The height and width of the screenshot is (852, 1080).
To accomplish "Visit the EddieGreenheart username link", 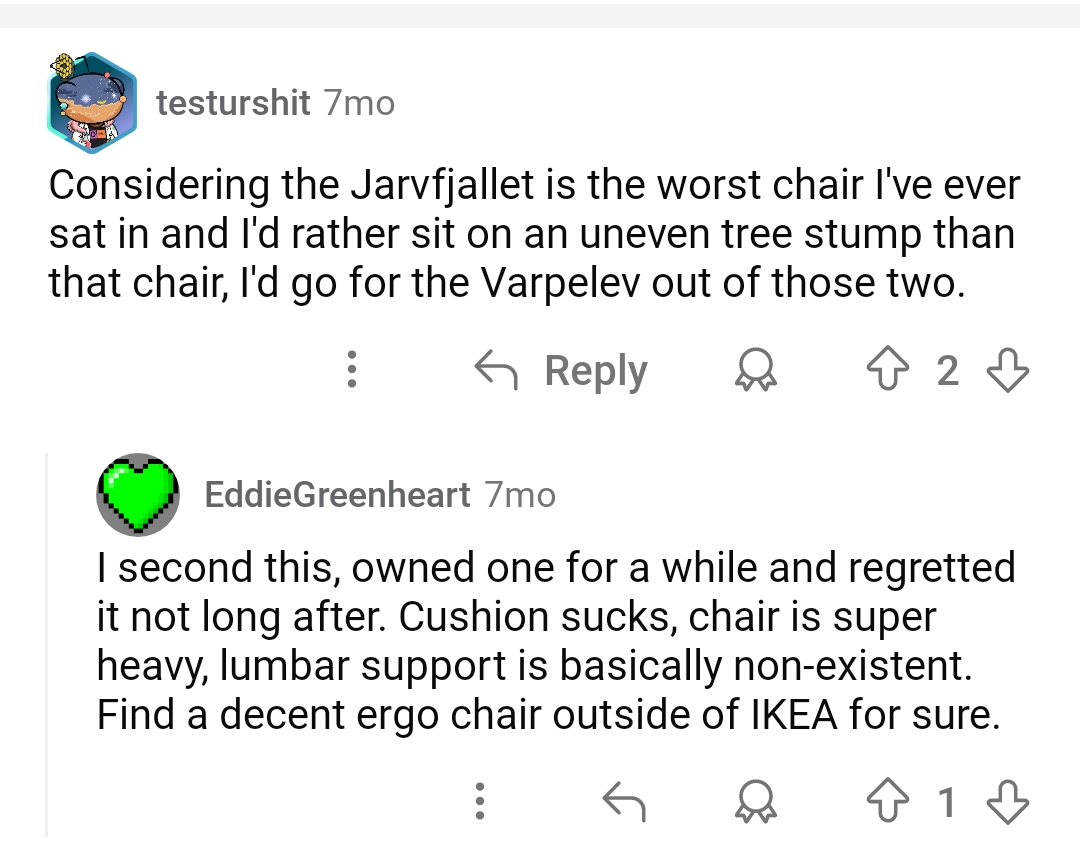I will point(337,494).
